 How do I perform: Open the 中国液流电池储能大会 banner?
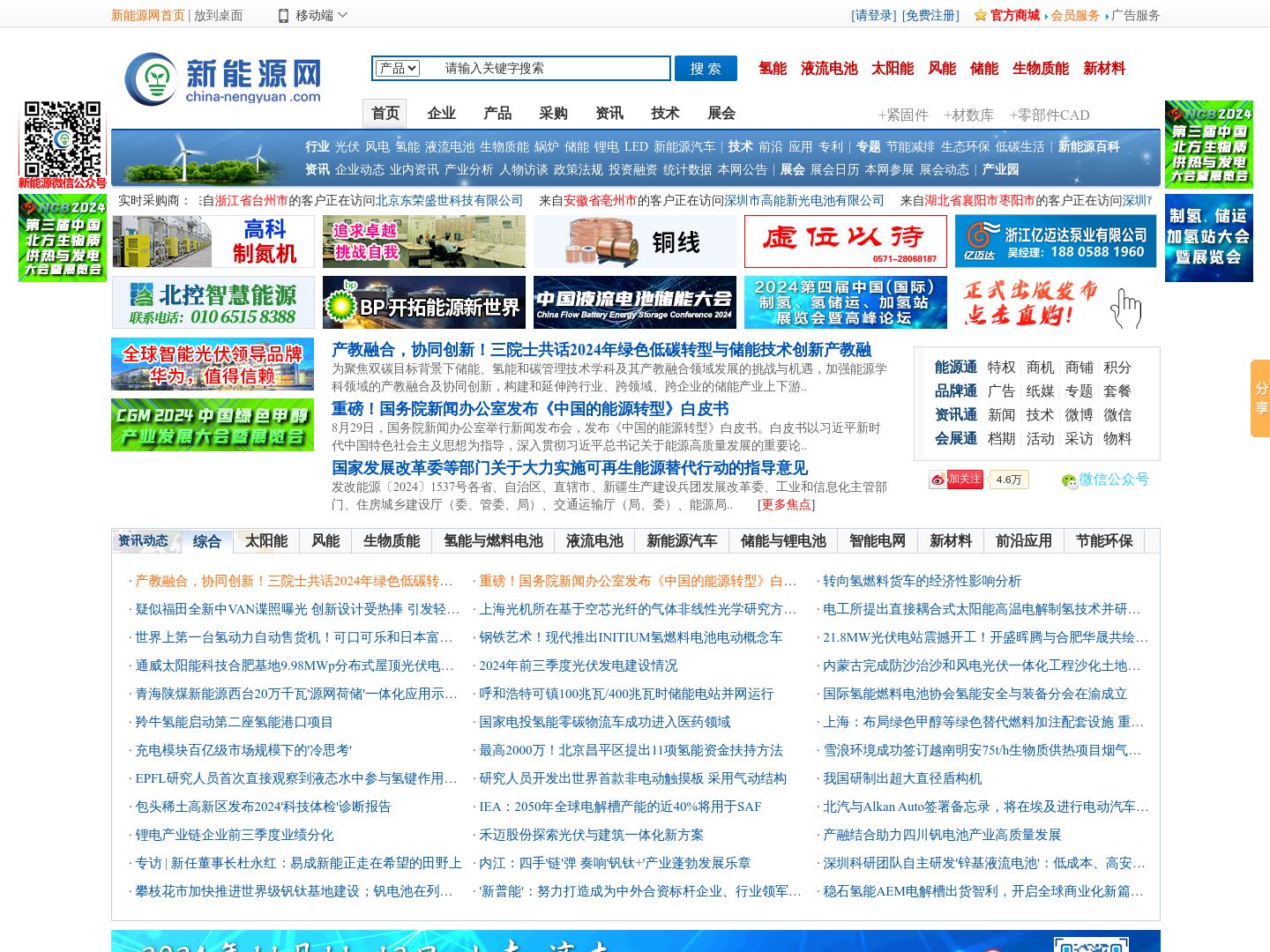click(x=635, y=302)
